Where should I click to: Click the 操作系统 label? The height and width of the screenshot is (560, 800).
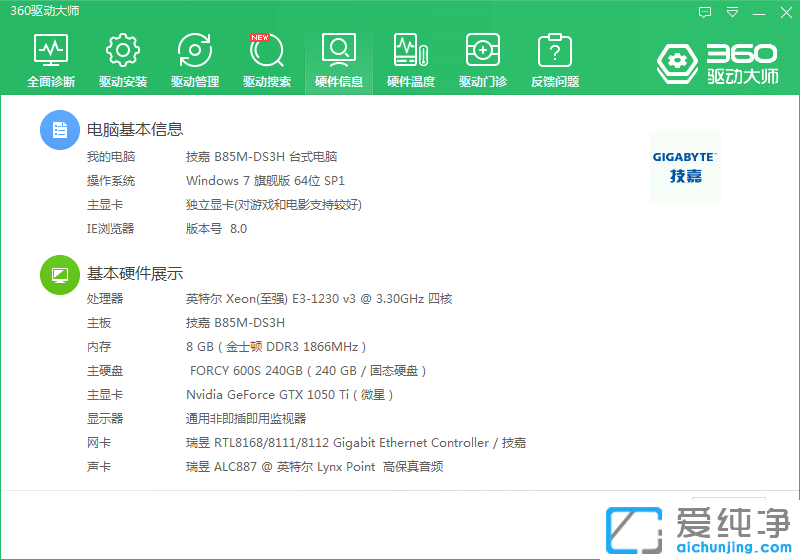pos(111,181)
